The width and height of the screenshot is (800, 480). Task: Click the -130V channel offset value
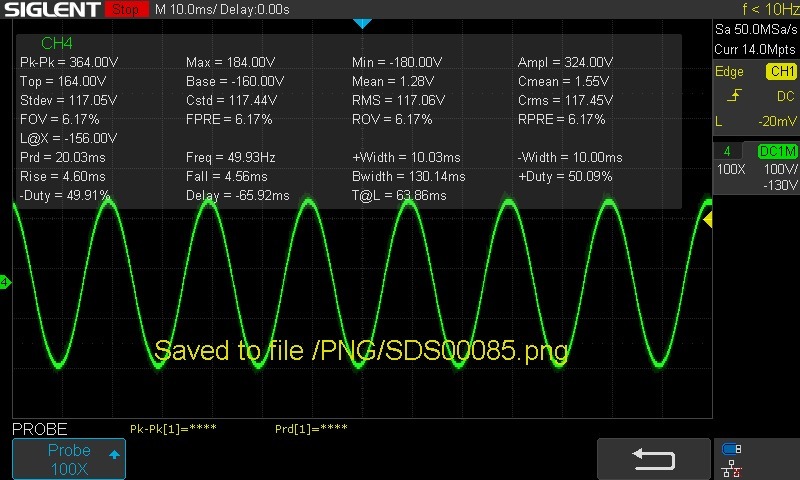780,185
